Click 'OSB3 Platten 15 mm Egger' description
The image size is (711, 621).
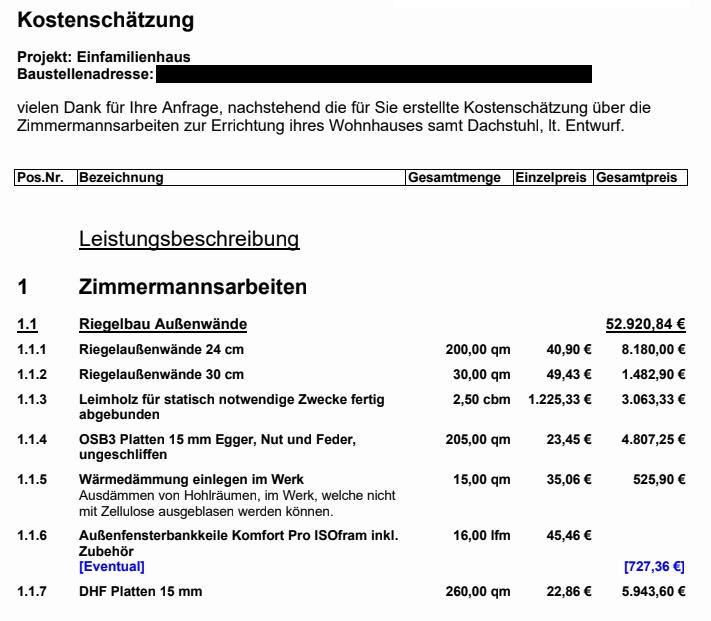pos(218,446)
